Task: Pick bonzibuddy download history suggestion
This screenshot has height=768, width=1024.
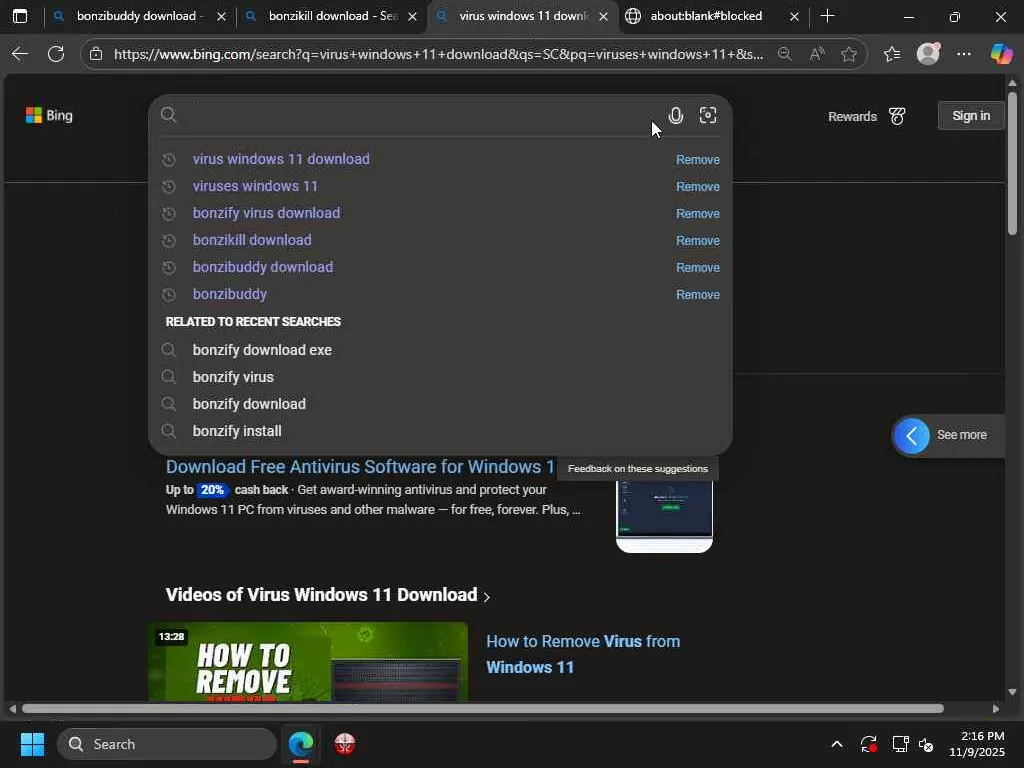Action: (263, 267)
